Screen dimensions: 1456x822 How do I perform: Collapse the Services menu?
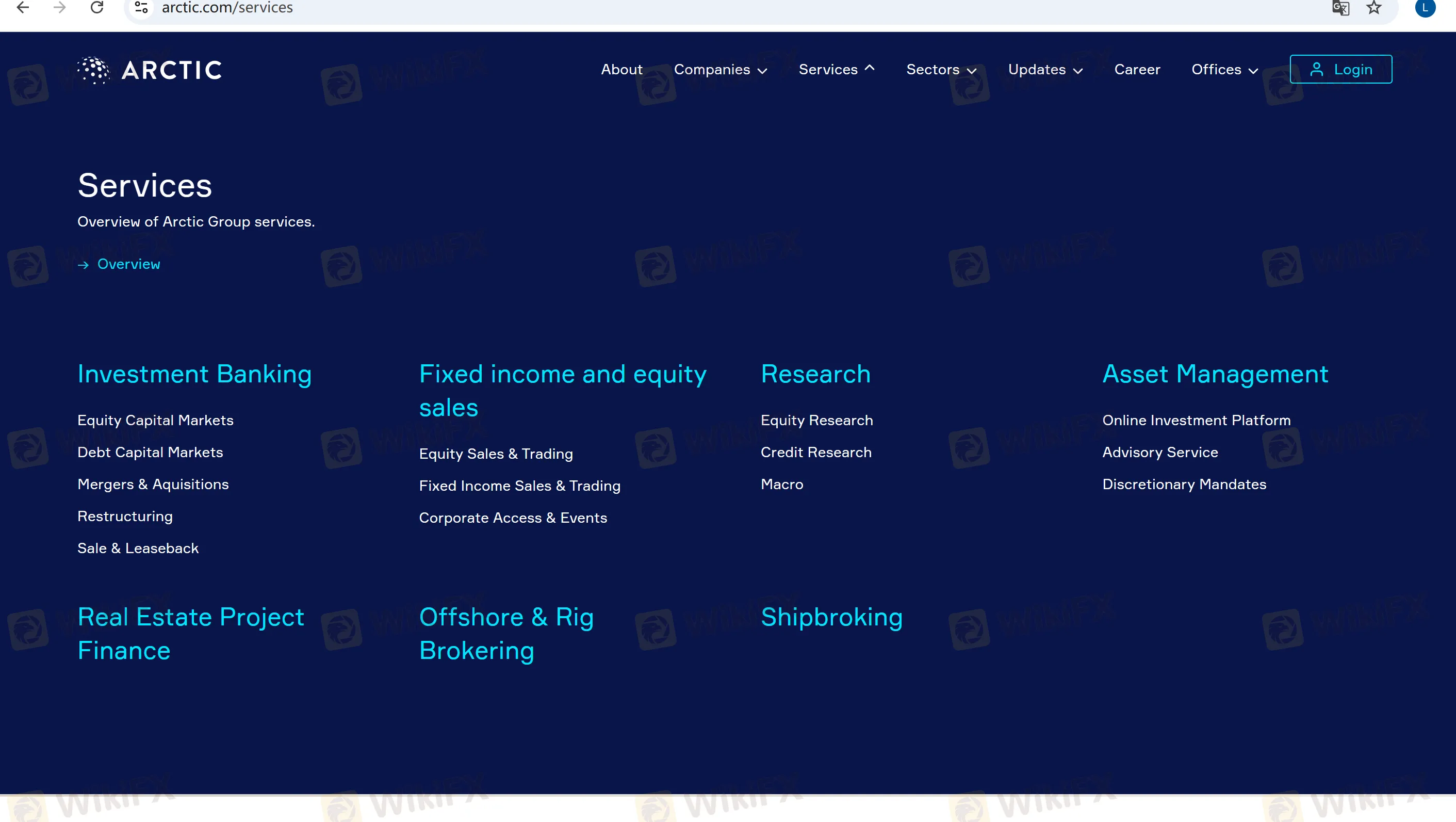[836, 70]
